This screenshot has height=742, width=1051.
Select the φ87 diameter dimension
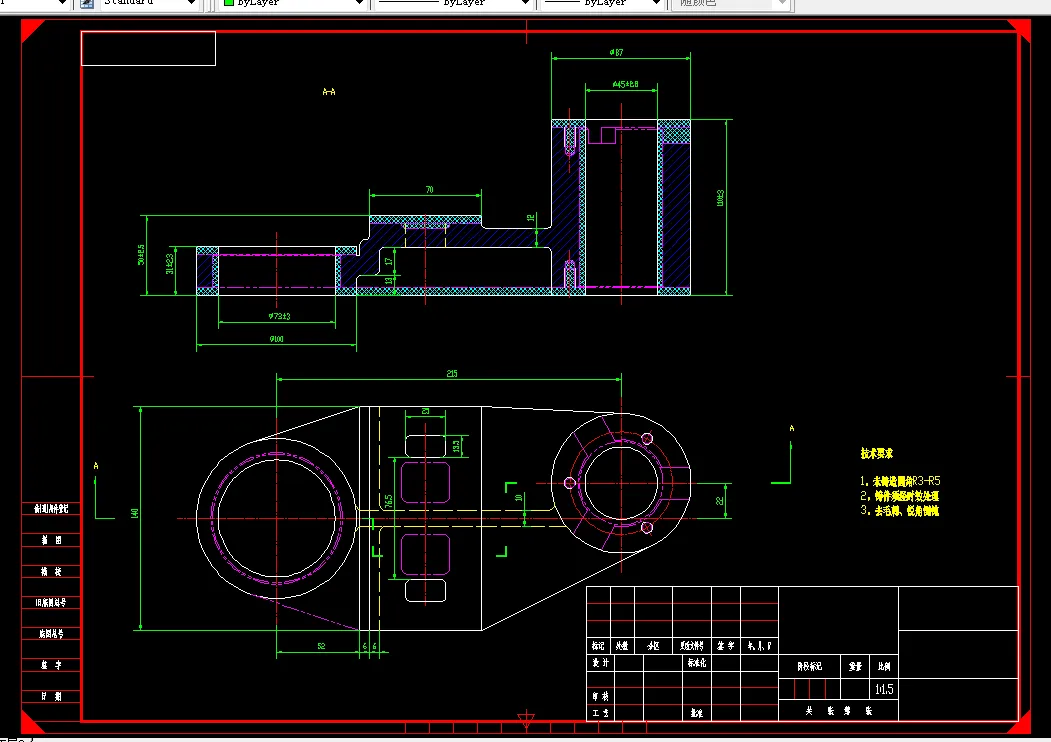[x=616, y=52]
